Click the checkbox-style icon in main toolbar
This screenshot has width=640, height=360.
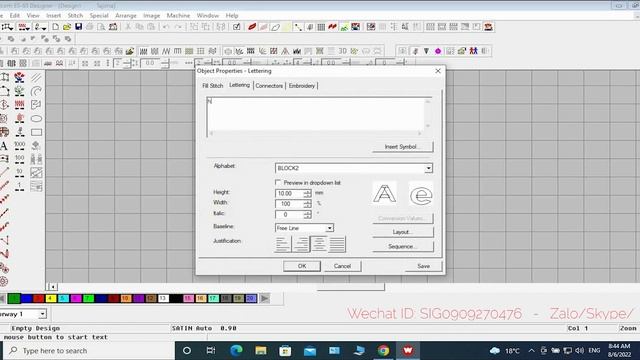[x=236, y=27]
